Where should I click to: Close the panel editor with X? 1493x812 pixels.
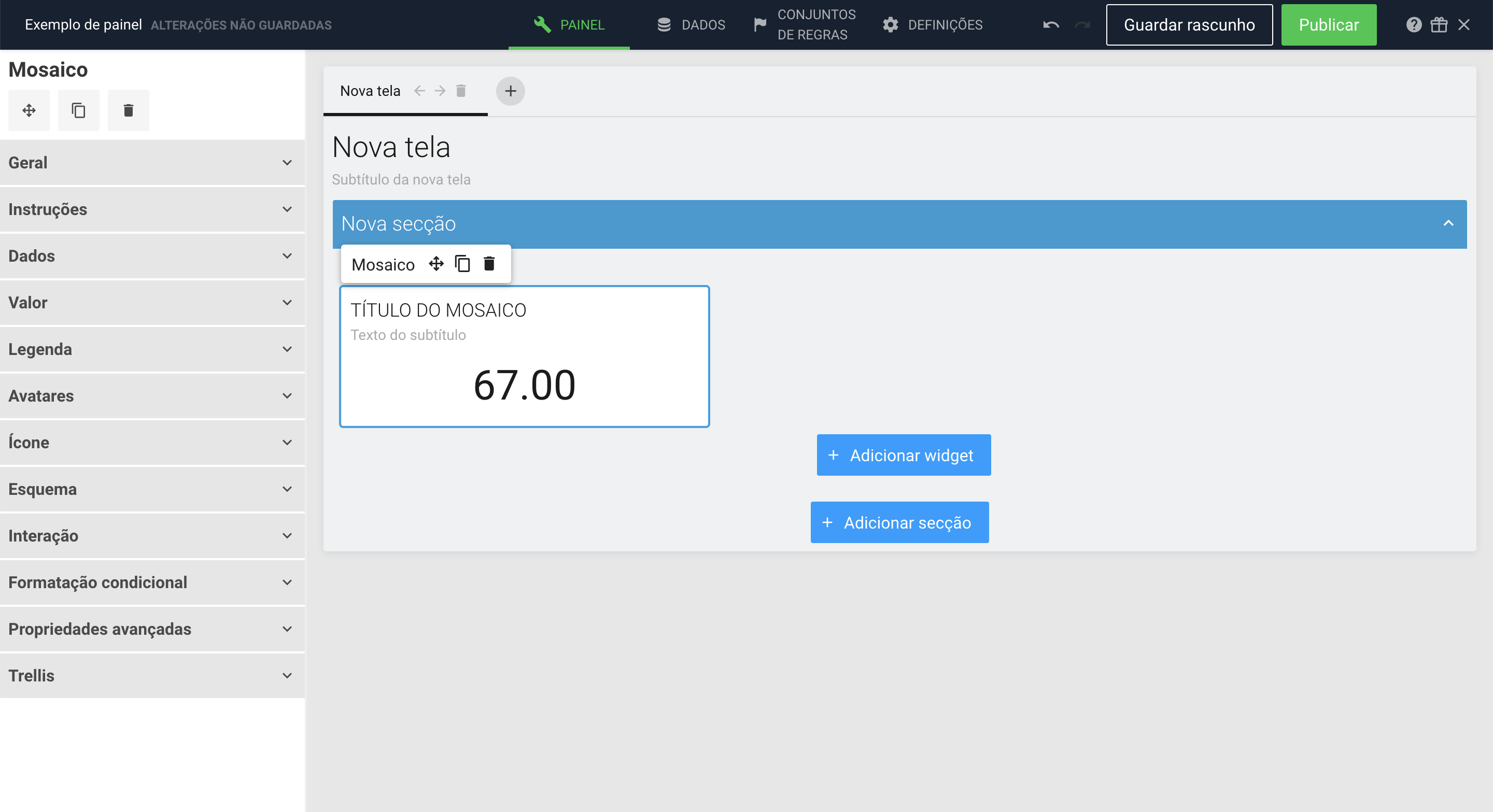1464,25
